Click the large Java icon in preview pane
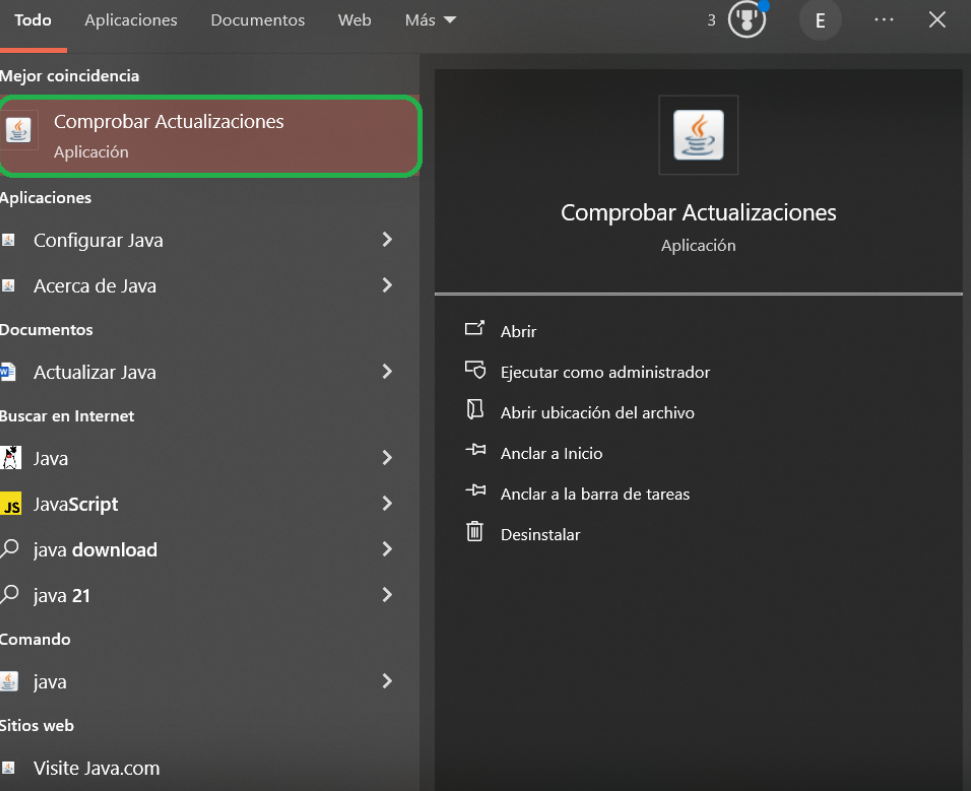 (698, 135)
